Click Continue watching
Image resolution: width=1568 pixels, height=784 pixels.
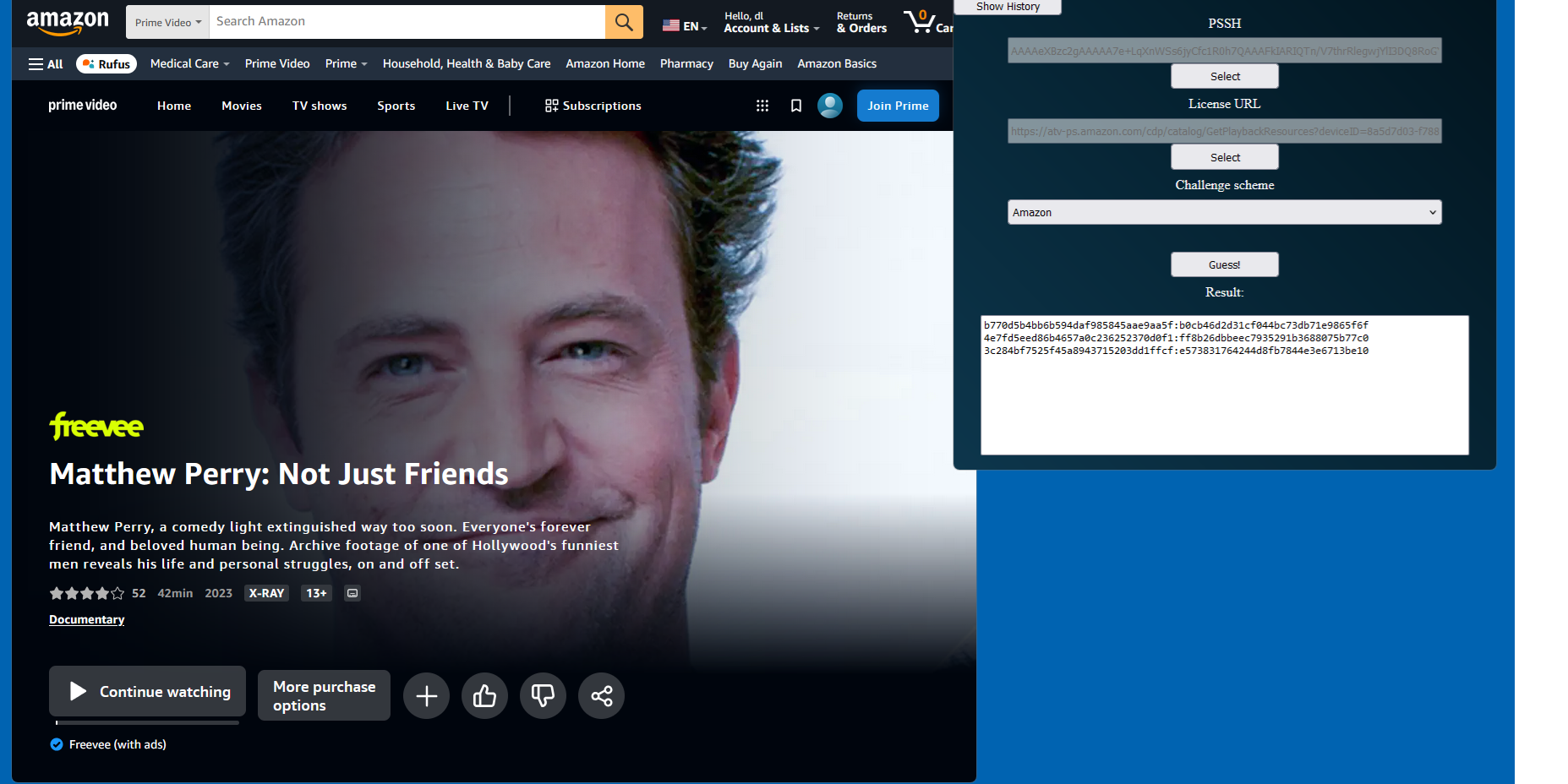tap(147, 691)
